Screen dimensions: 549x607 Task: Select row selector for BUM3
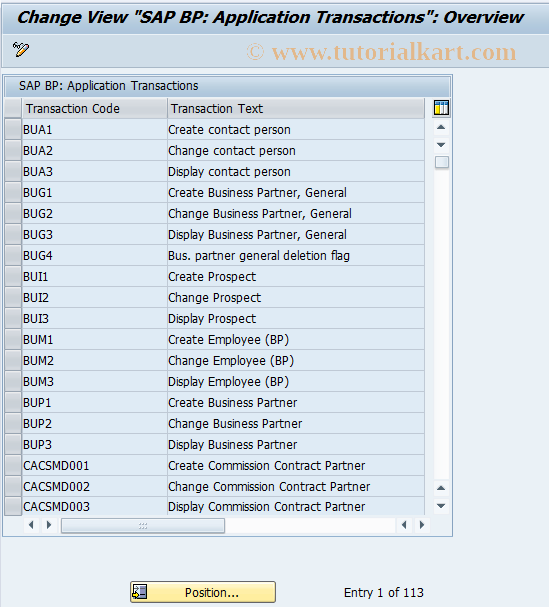[x=13, y=381]
